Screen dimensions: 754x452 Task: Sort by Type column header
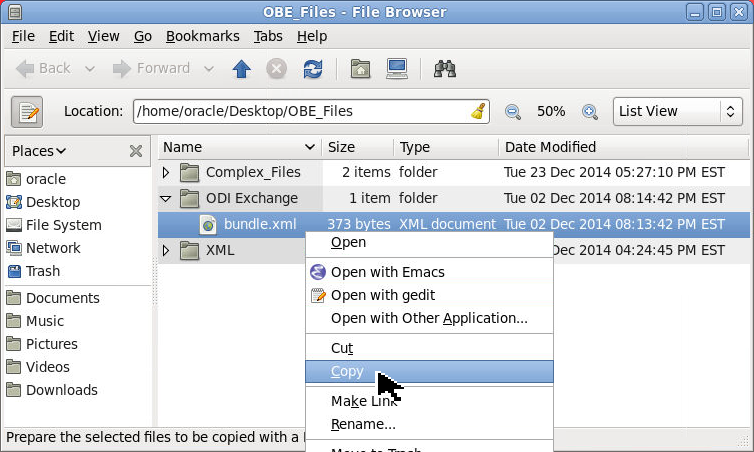(446, 147)
